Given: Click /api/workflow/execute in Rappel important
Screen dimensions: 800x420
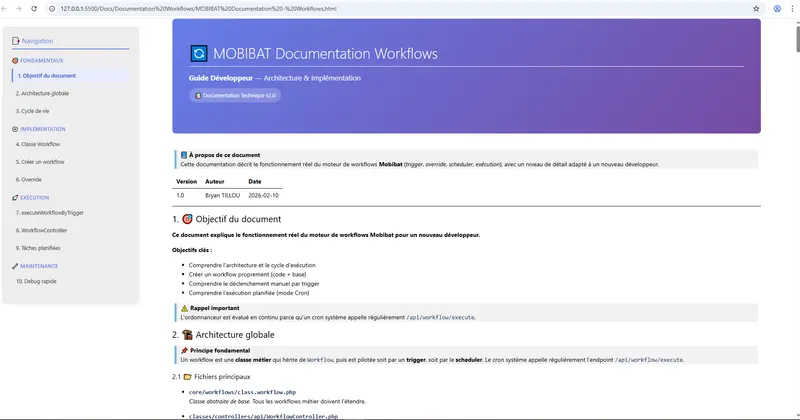Looking at the screenshot, I should click(440, 317).
